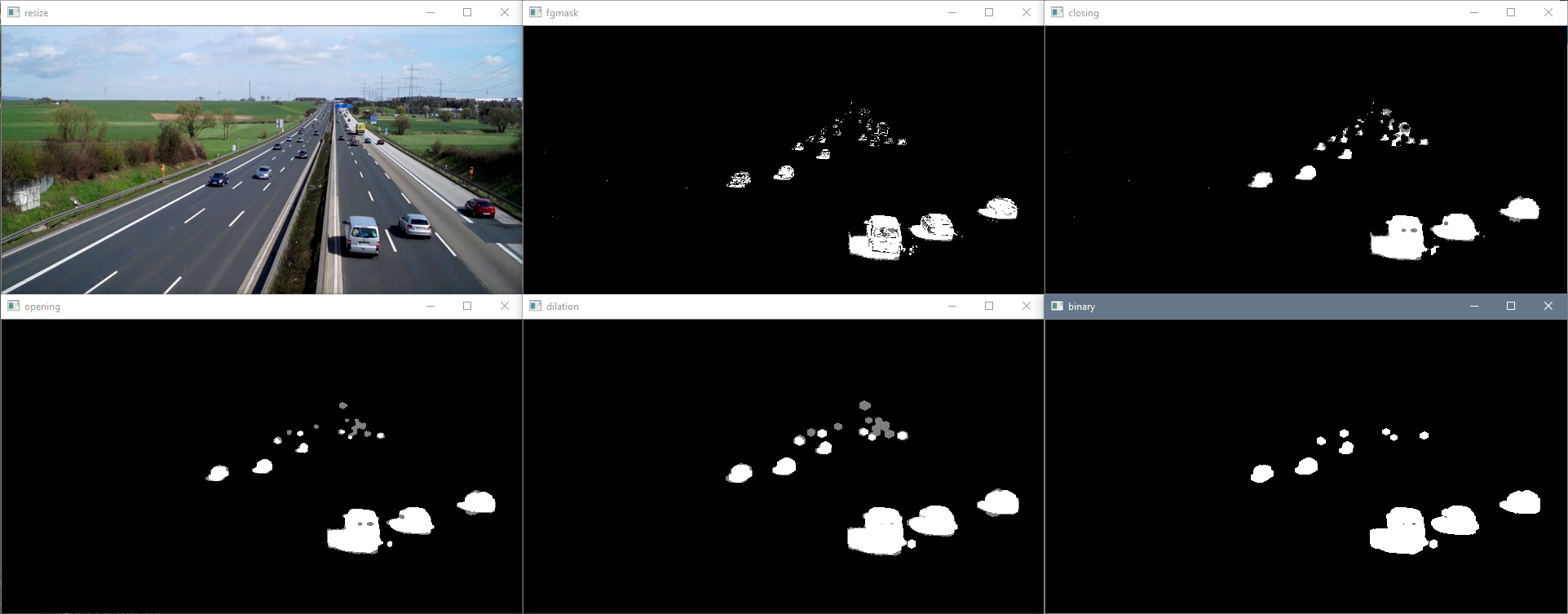Open the opening window's system icon
1568x614 pixels.
click(x=13, y=306)
